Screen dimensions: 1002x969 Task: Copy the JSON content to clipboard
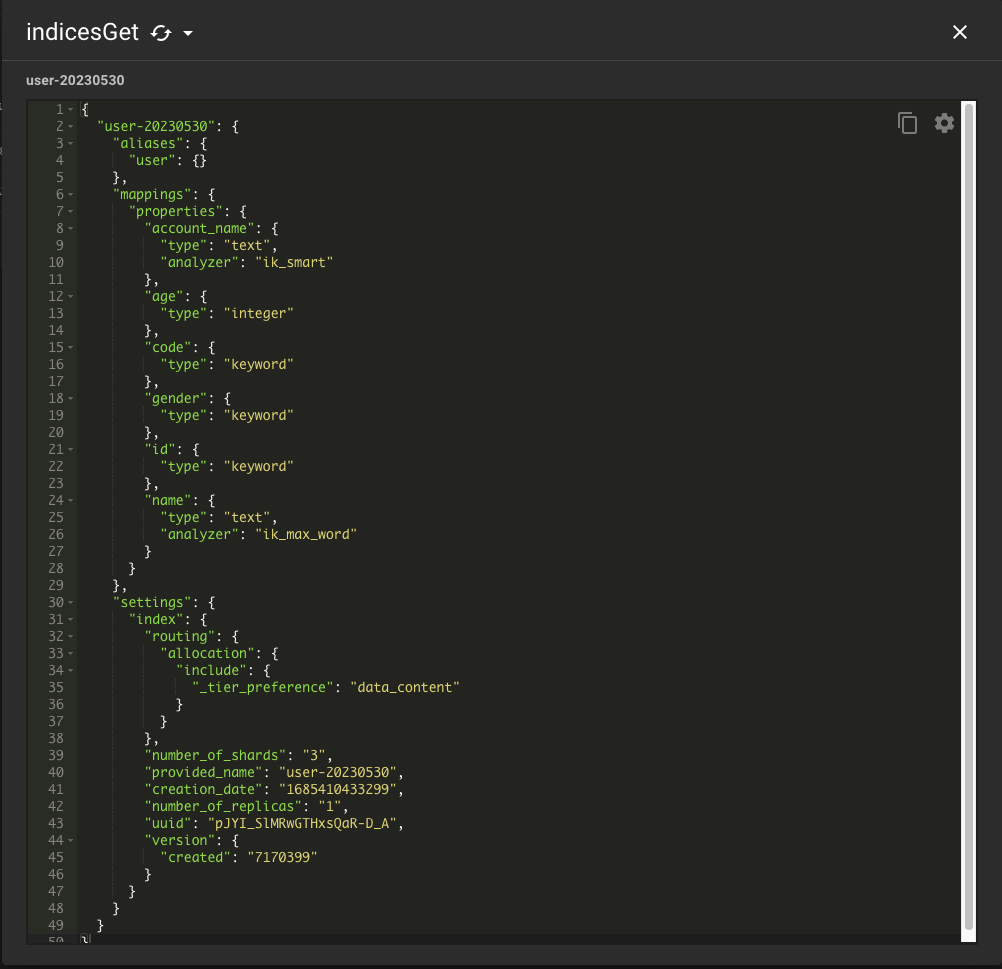coord(907,123)
